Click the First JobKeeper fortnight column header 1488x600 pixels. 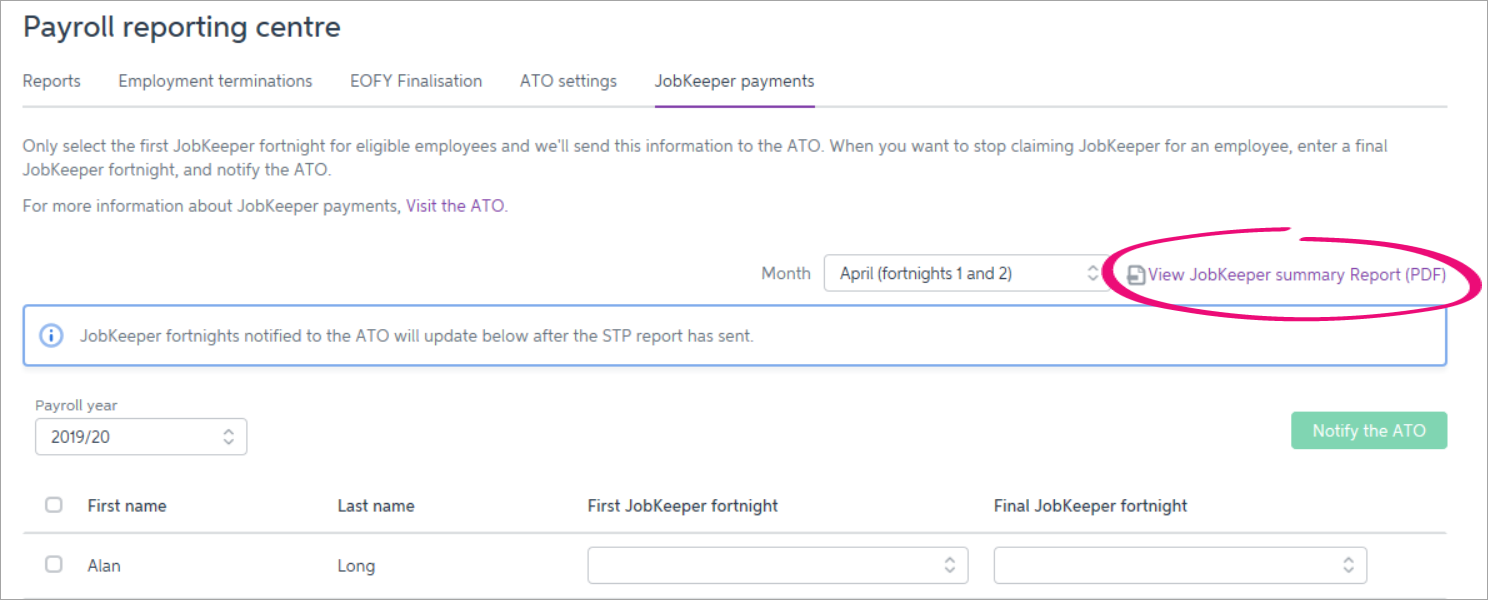(x=682, y=506)
